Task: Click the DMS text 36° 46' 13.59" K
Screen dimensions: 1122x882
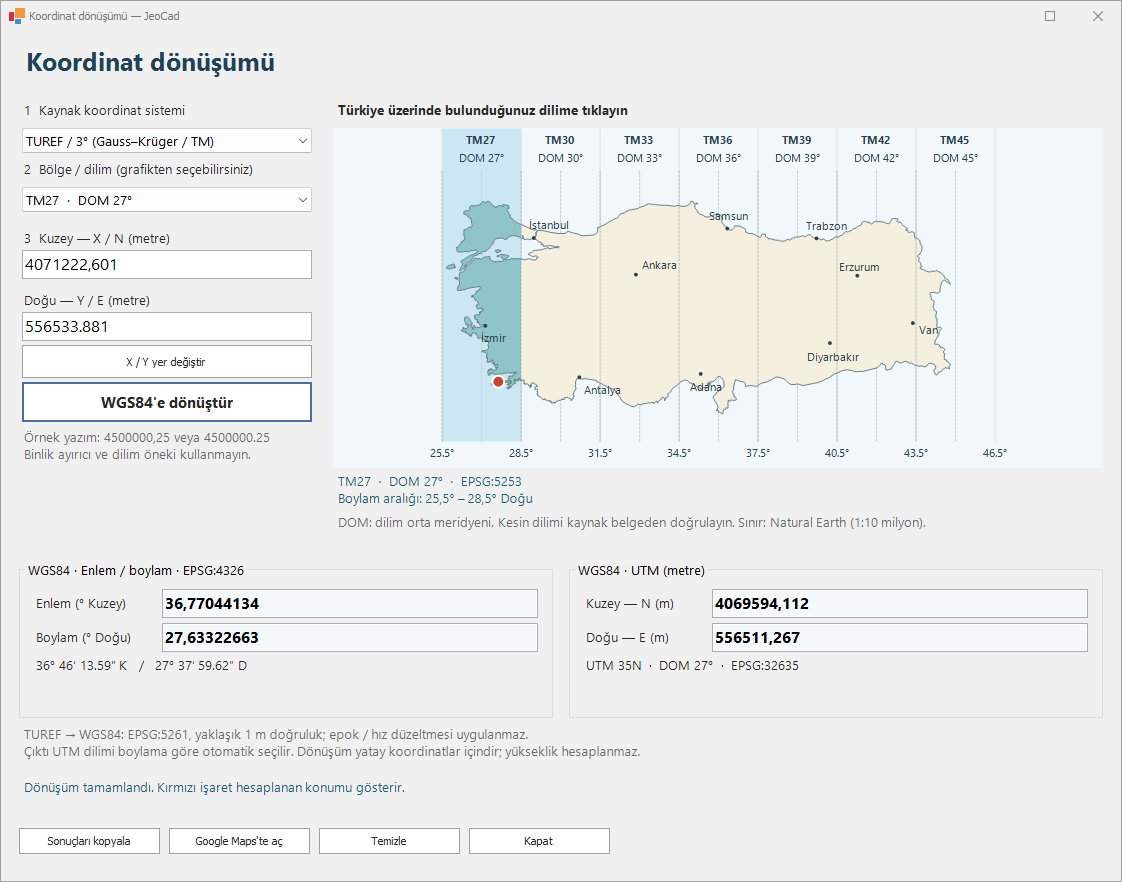Action: point(82,666)
